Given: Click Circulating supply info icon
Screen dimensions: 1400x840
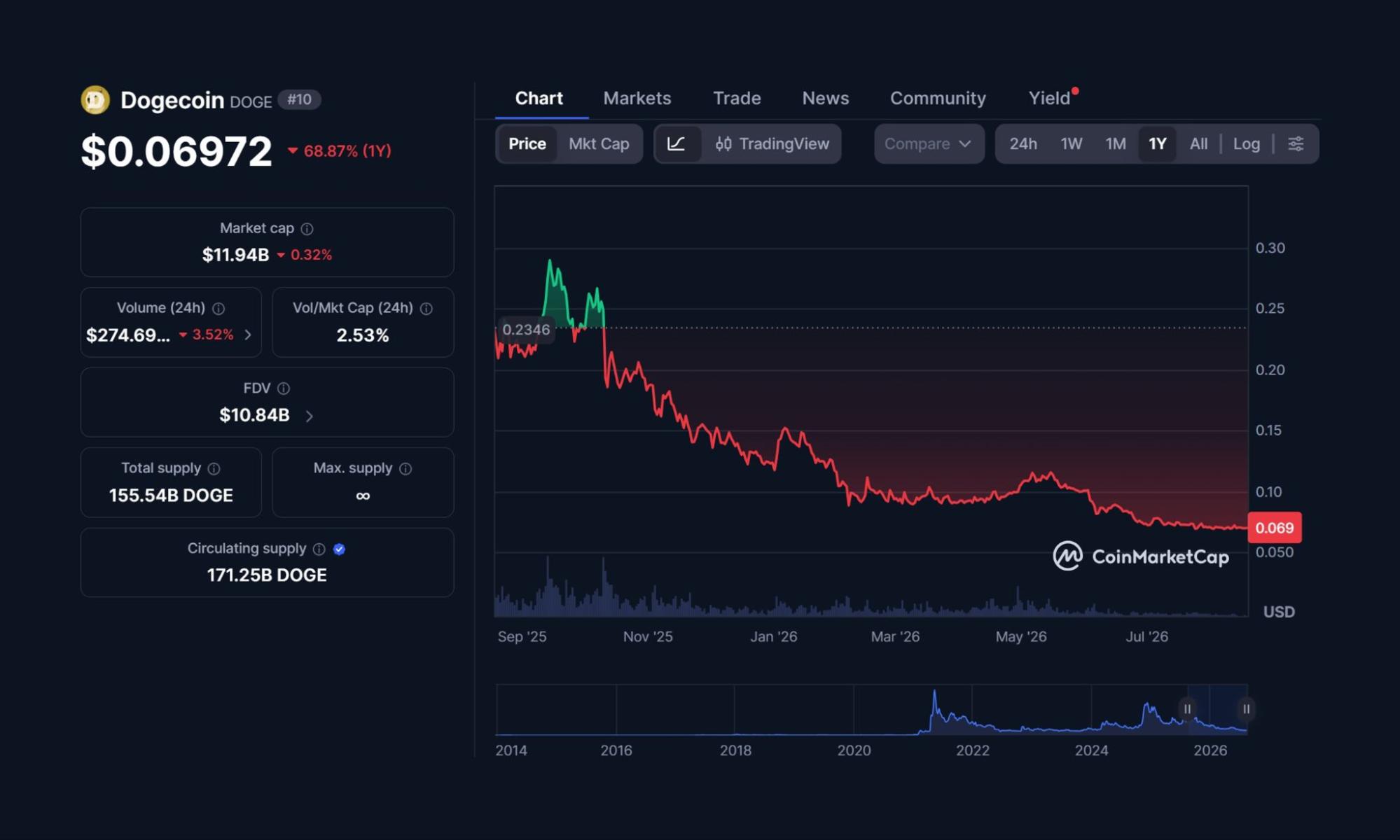Looking at the screenshot, I should tap(319, 549).
